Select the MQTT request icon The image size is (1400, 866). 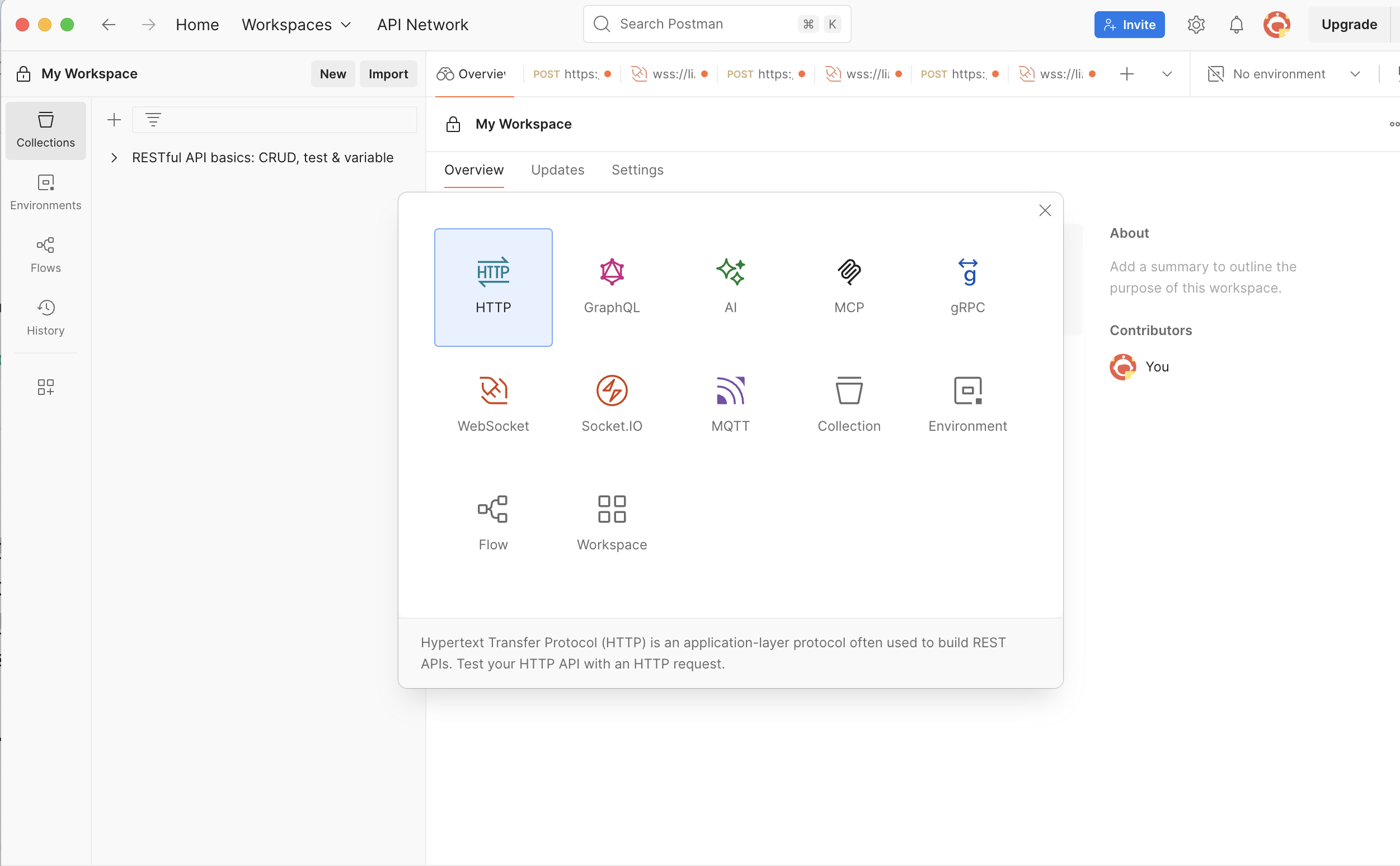(x=730, y=404)
